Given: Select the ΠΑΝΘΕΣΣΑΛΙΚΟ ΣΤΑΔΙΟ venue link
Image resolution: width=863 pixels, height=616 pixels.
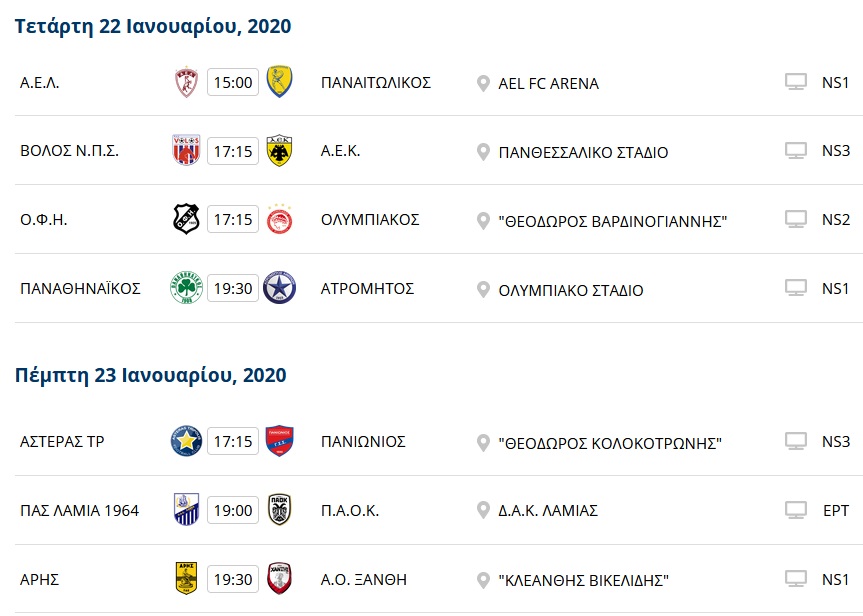Looking at the screenshot, I should point(583,153).
